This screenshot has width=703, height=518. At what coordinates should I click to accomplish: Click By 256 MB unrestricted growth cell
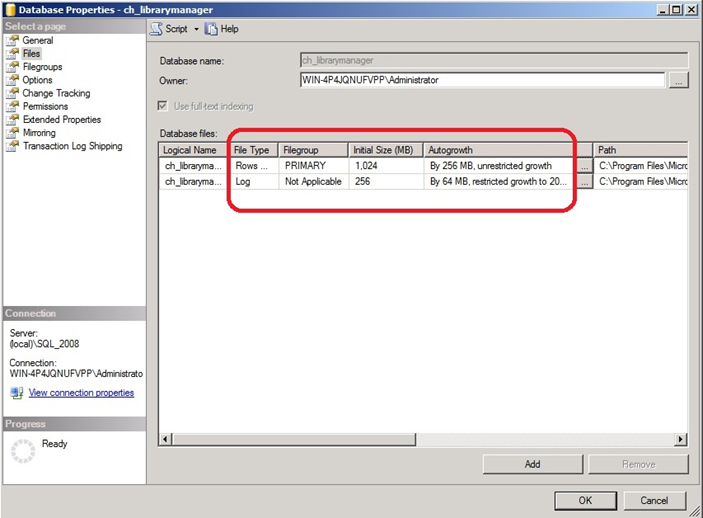(500, 166)
